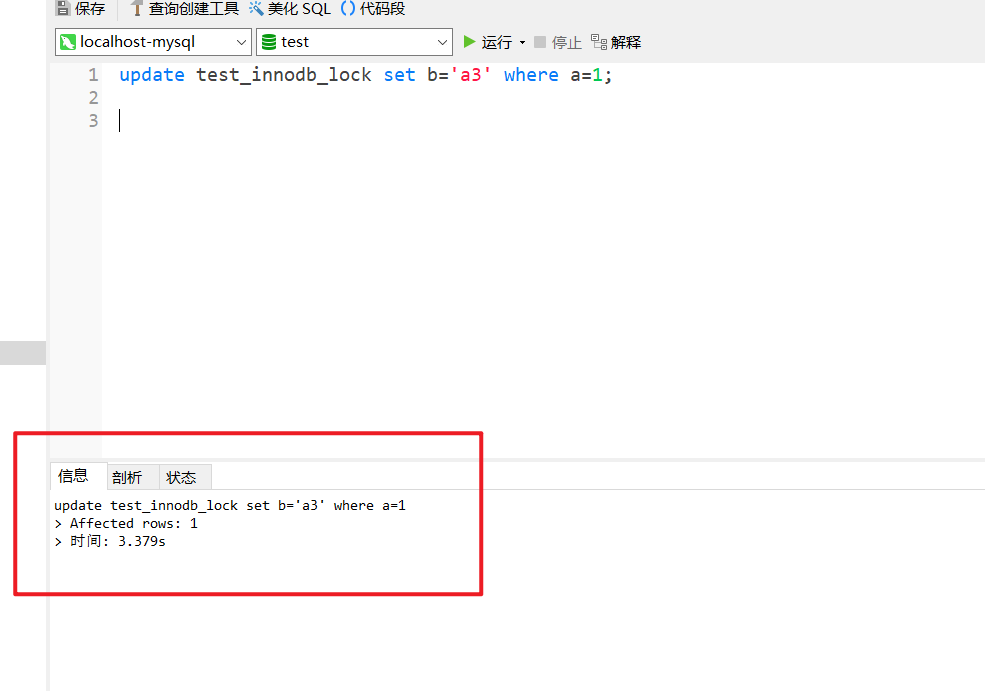Click the 'set' keyword in the editor

pos(400,75)
